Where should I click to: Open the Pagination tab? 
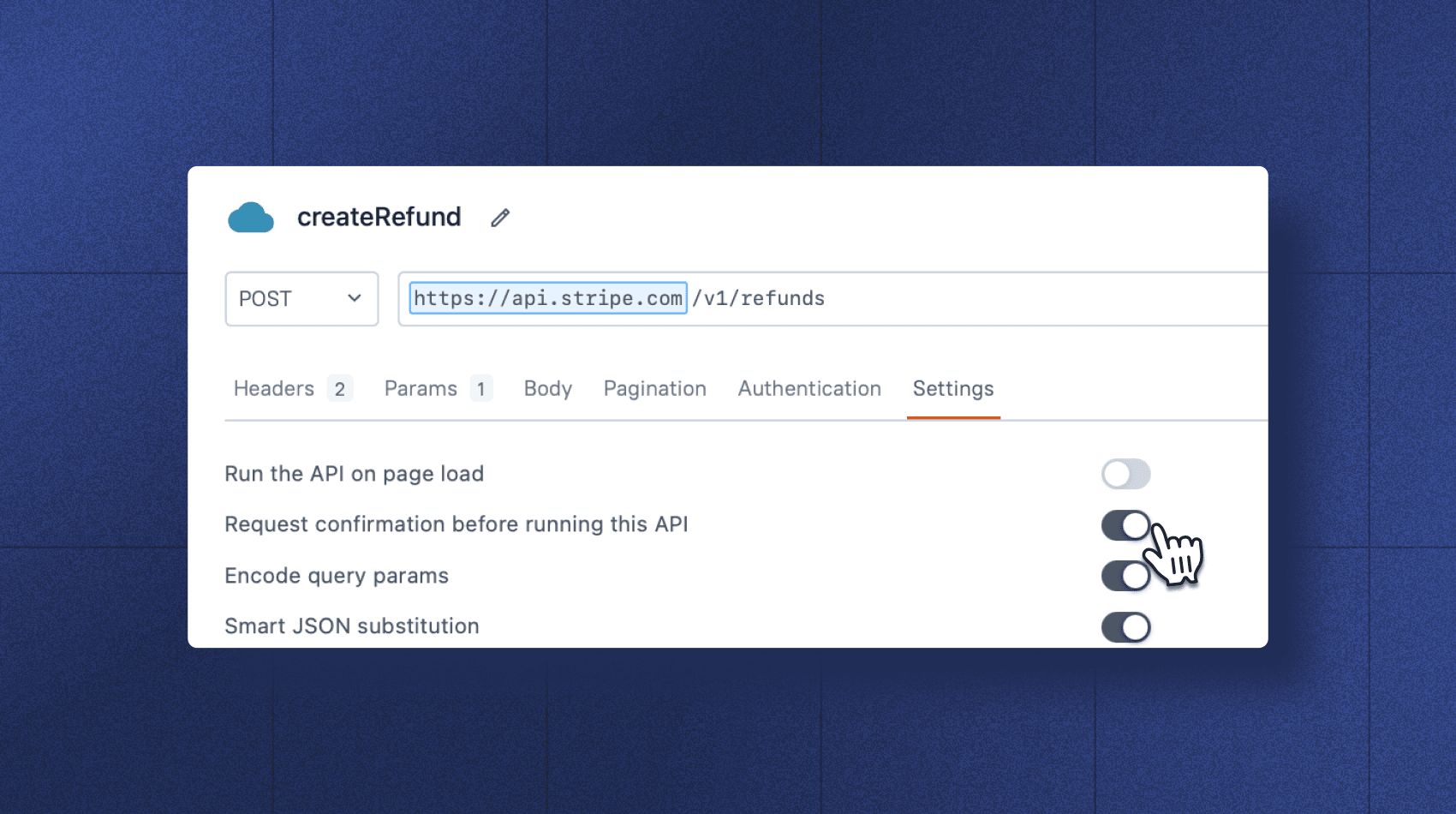[654, 388]
